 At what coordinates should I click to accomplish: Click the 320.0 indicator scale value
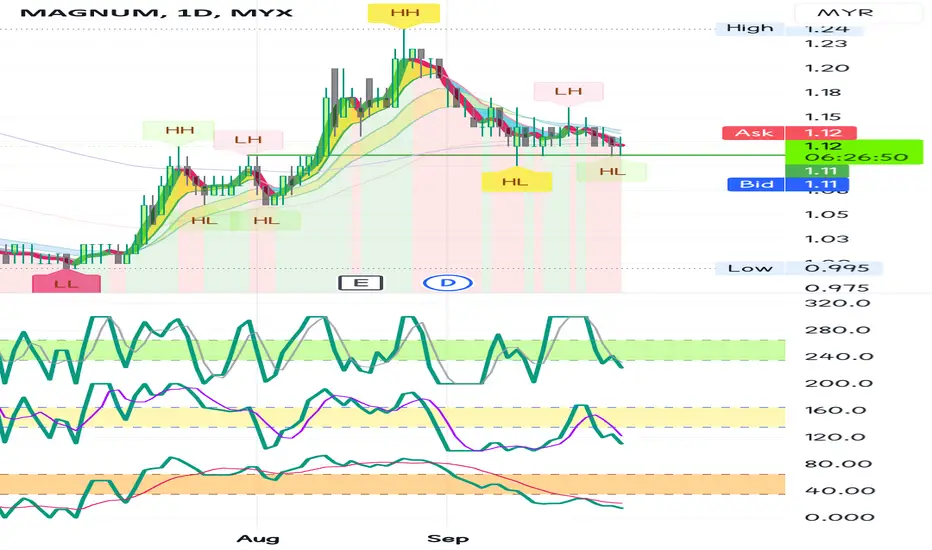point(837,303)
